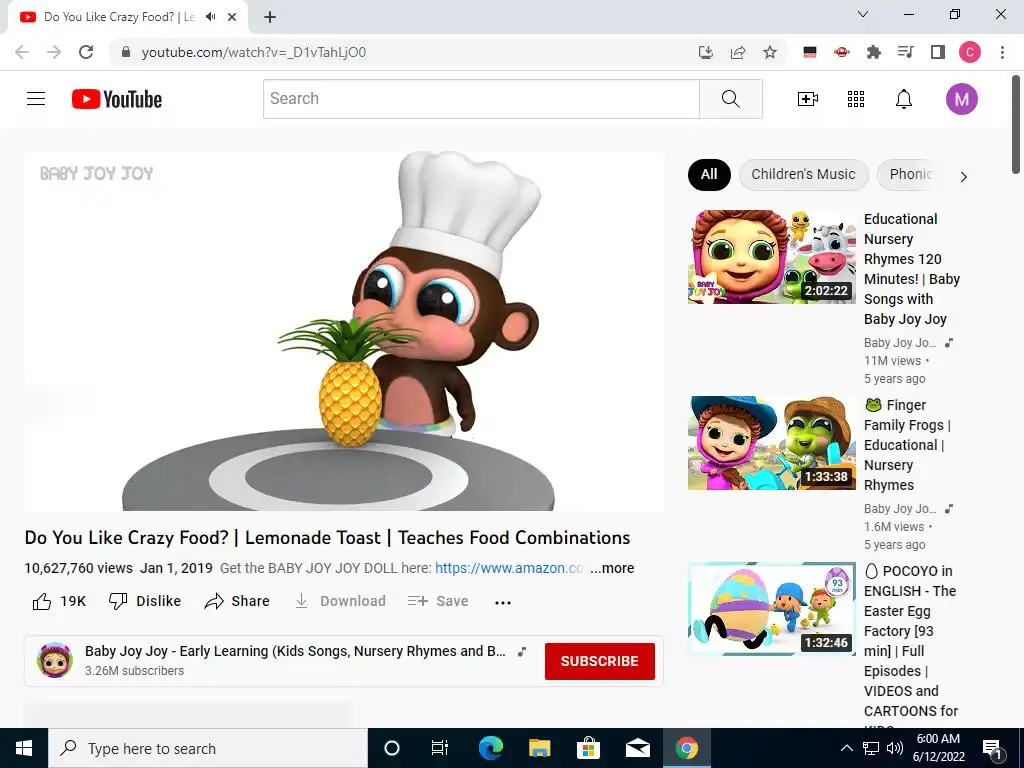Open the purple M account avatar
Image resolution: width=1024 pixels, height=768 pixels.
point(961,99)
